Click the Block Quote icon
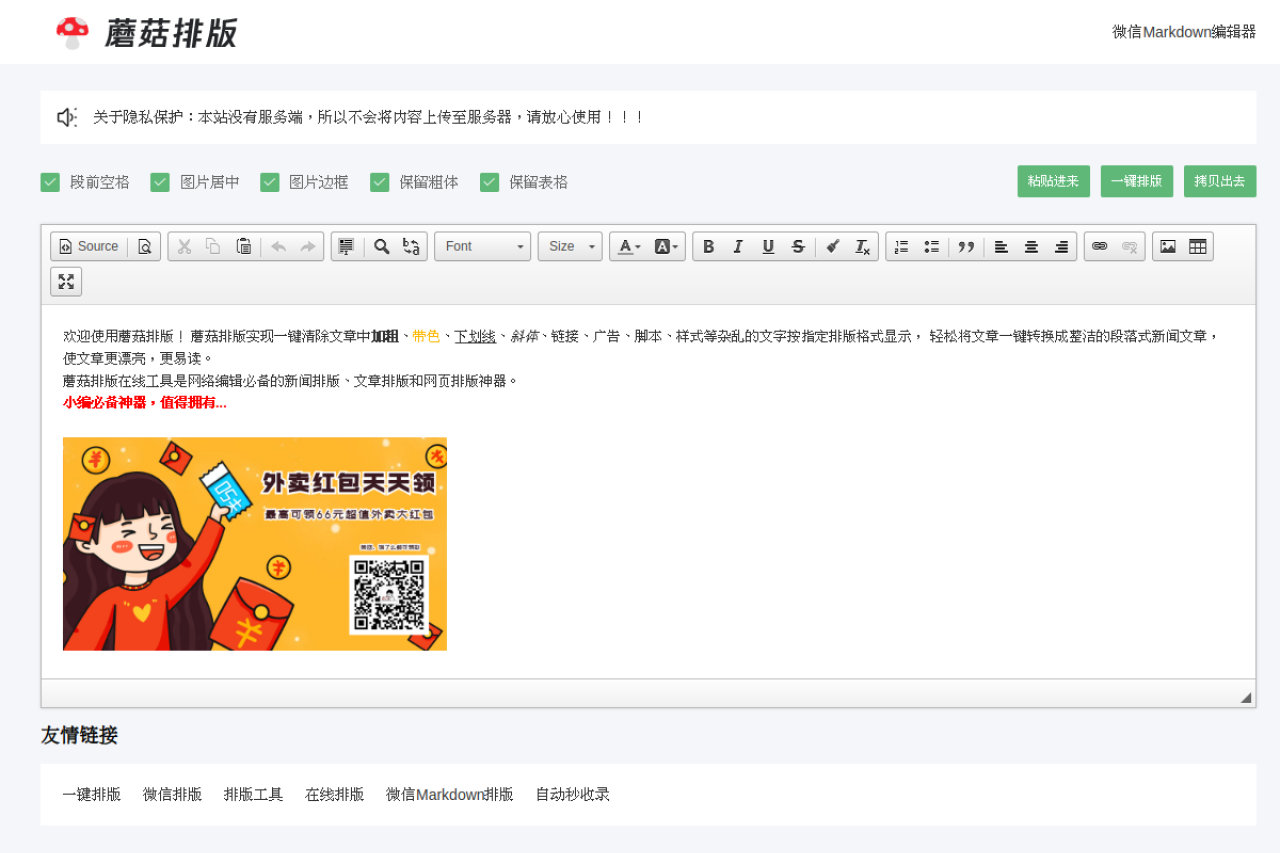 [x=966, y=246]
